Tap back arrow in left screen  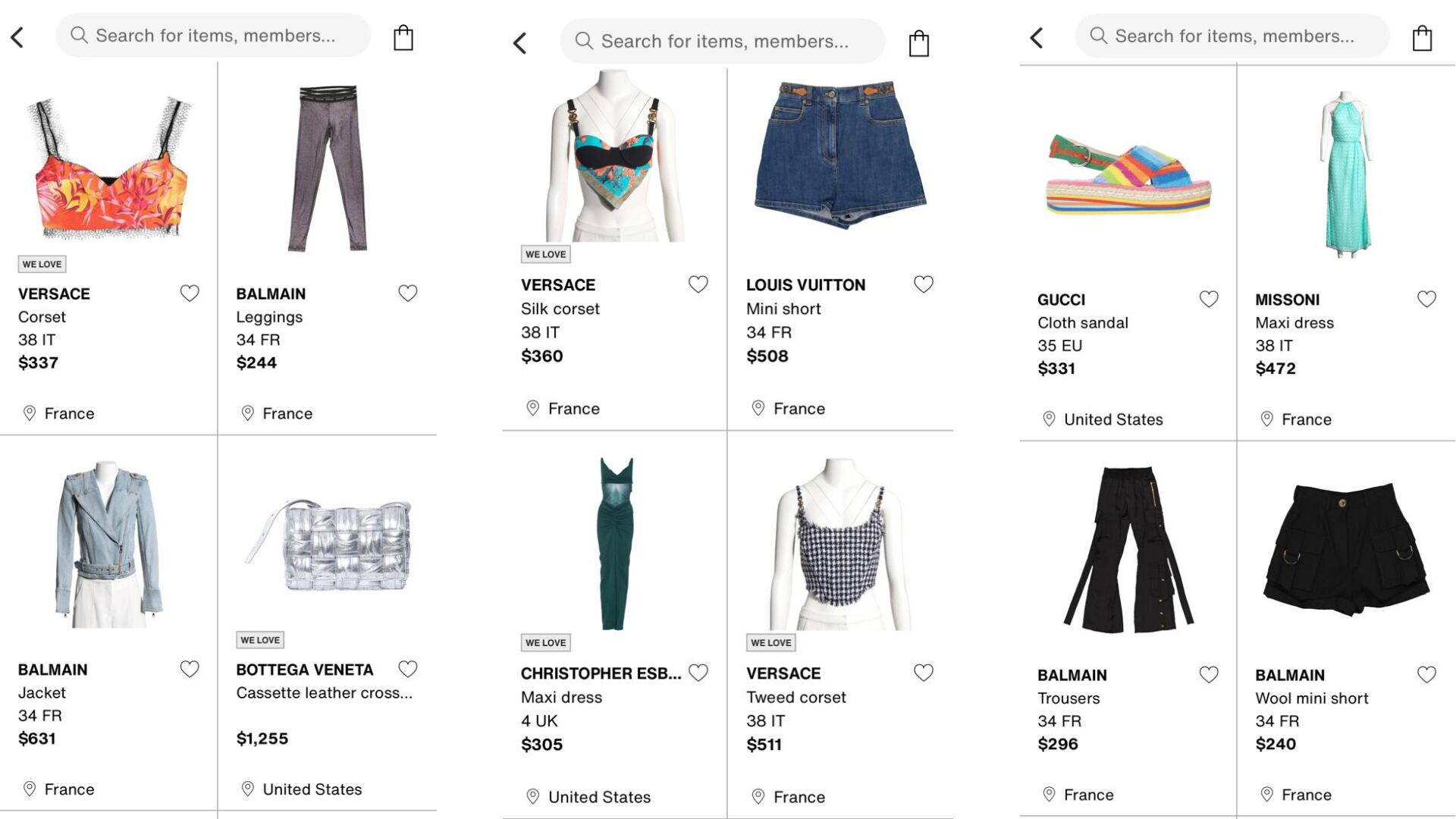(17, 37)
